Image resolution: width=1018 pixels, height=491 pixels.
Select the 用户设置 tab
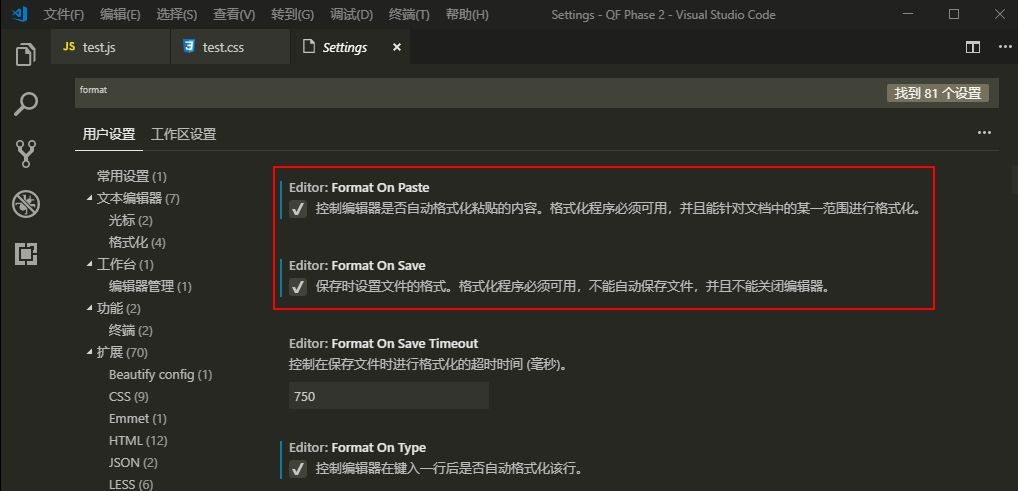tap(108, 134)
